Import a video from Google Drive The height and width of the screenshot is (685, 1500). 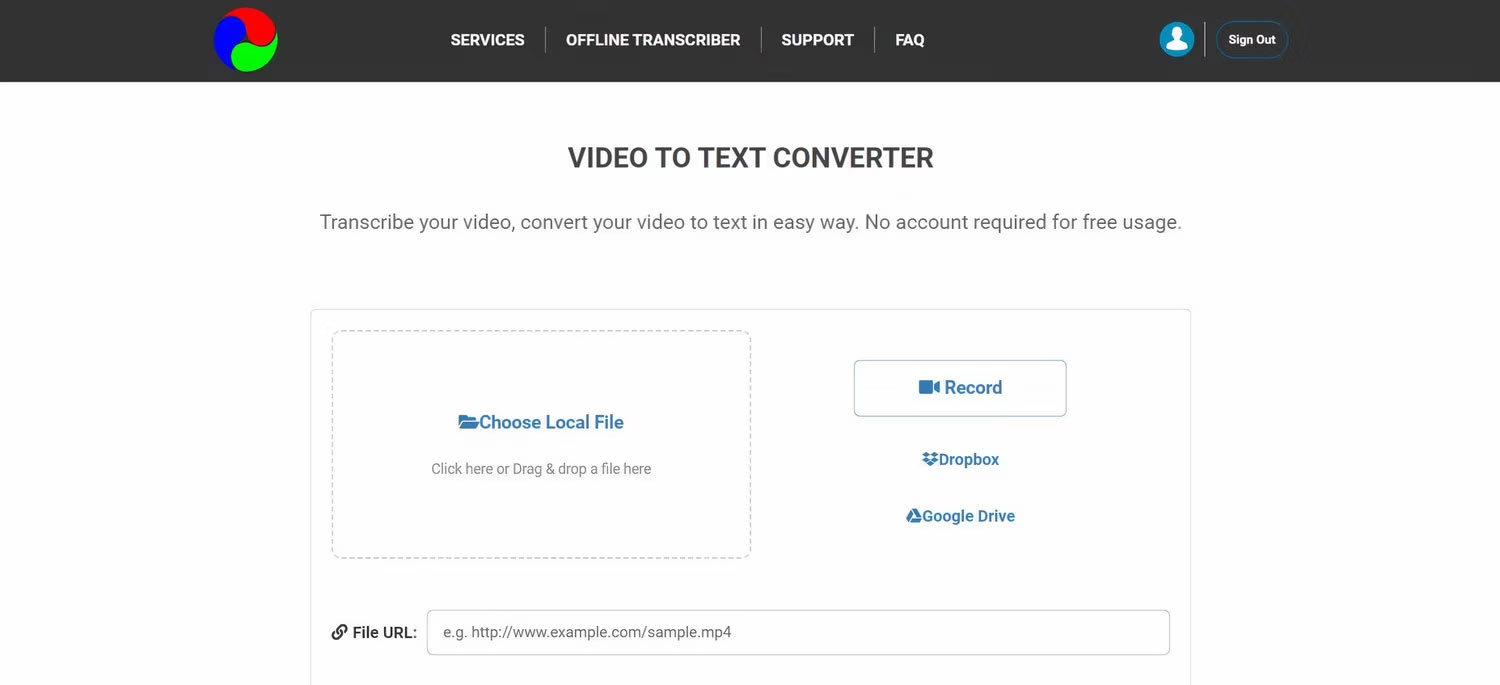pos(960,515)
